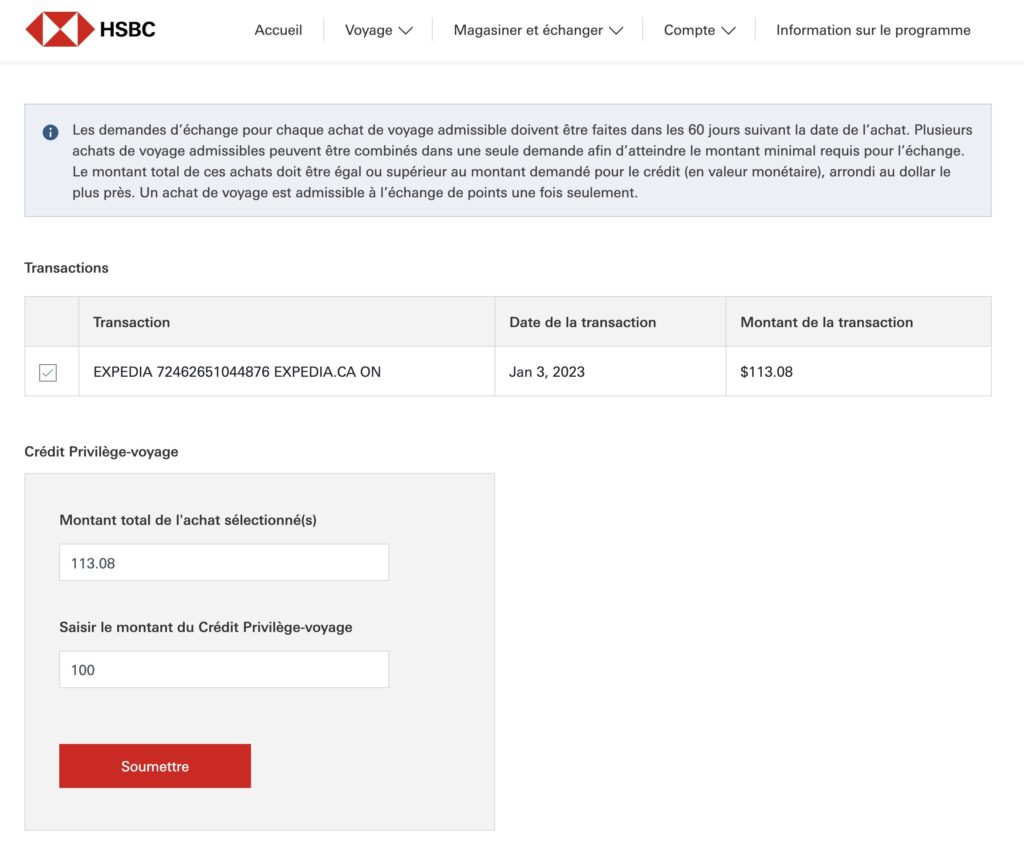
Task: Click the Montant de la transaction column header
Action: [x=825, y=322]
